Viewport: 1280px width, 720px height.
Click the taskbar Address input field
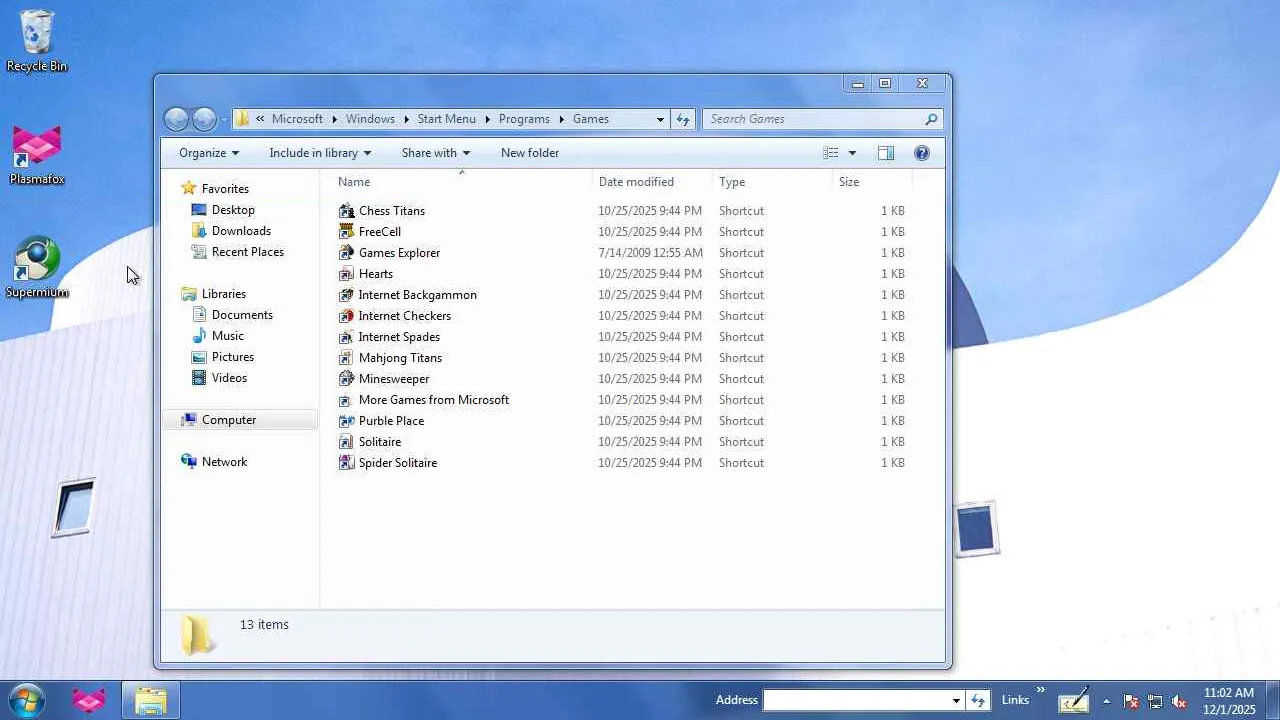point(856,700)
